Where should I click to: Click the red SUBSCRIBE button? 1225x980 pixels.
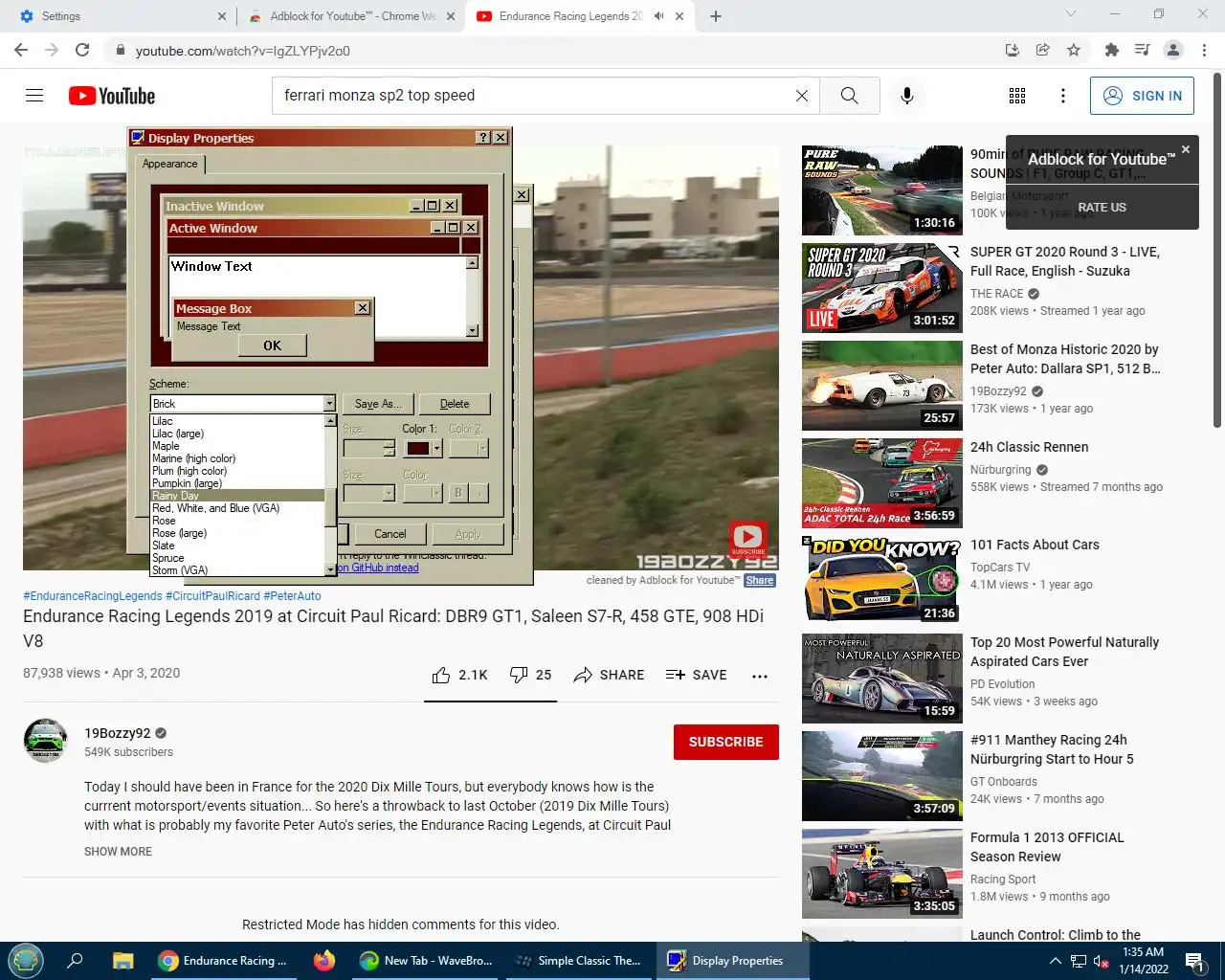(725, 742)
